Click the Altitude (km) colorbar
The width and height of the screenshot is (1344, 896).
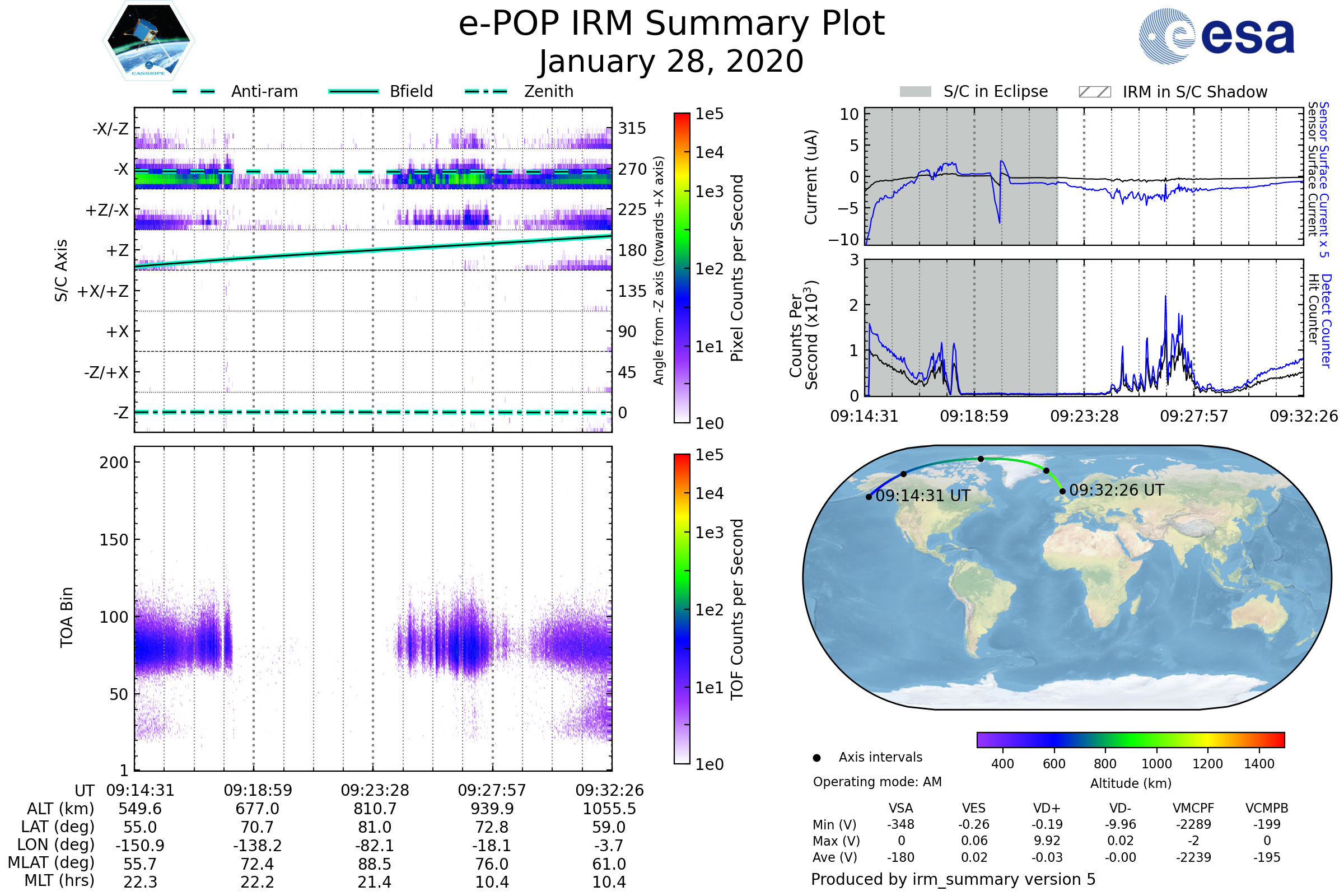coord(1130,739)
